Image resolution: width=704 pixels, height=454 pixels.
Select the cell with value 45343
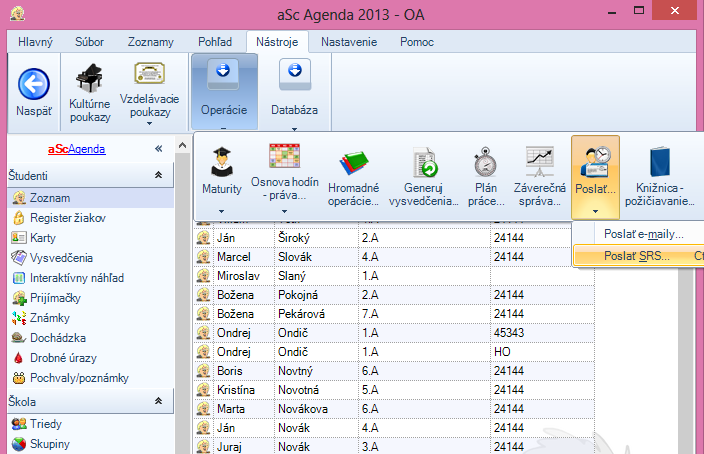pos(542,333)
